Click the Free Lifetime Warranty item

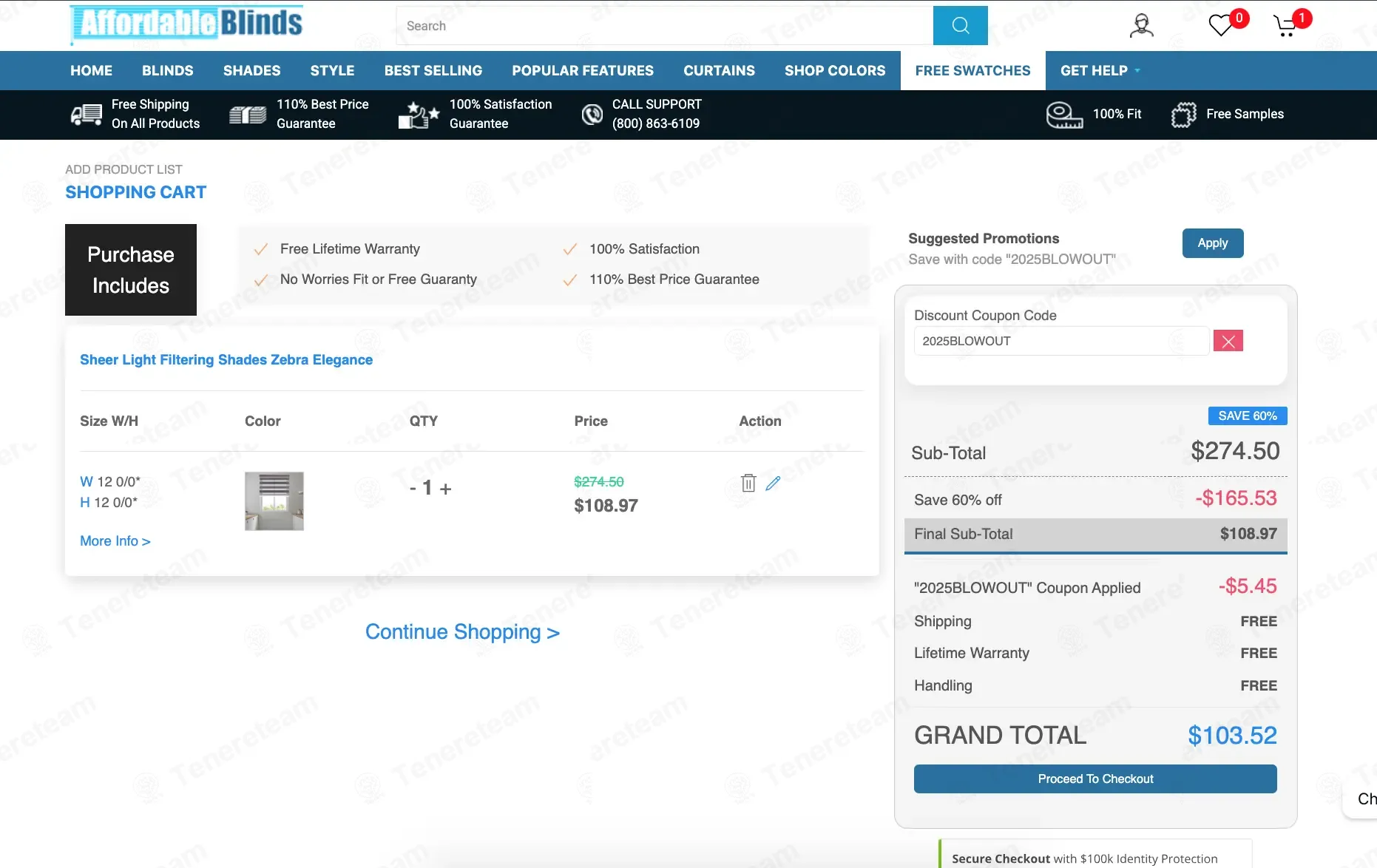tap(350, 249)
